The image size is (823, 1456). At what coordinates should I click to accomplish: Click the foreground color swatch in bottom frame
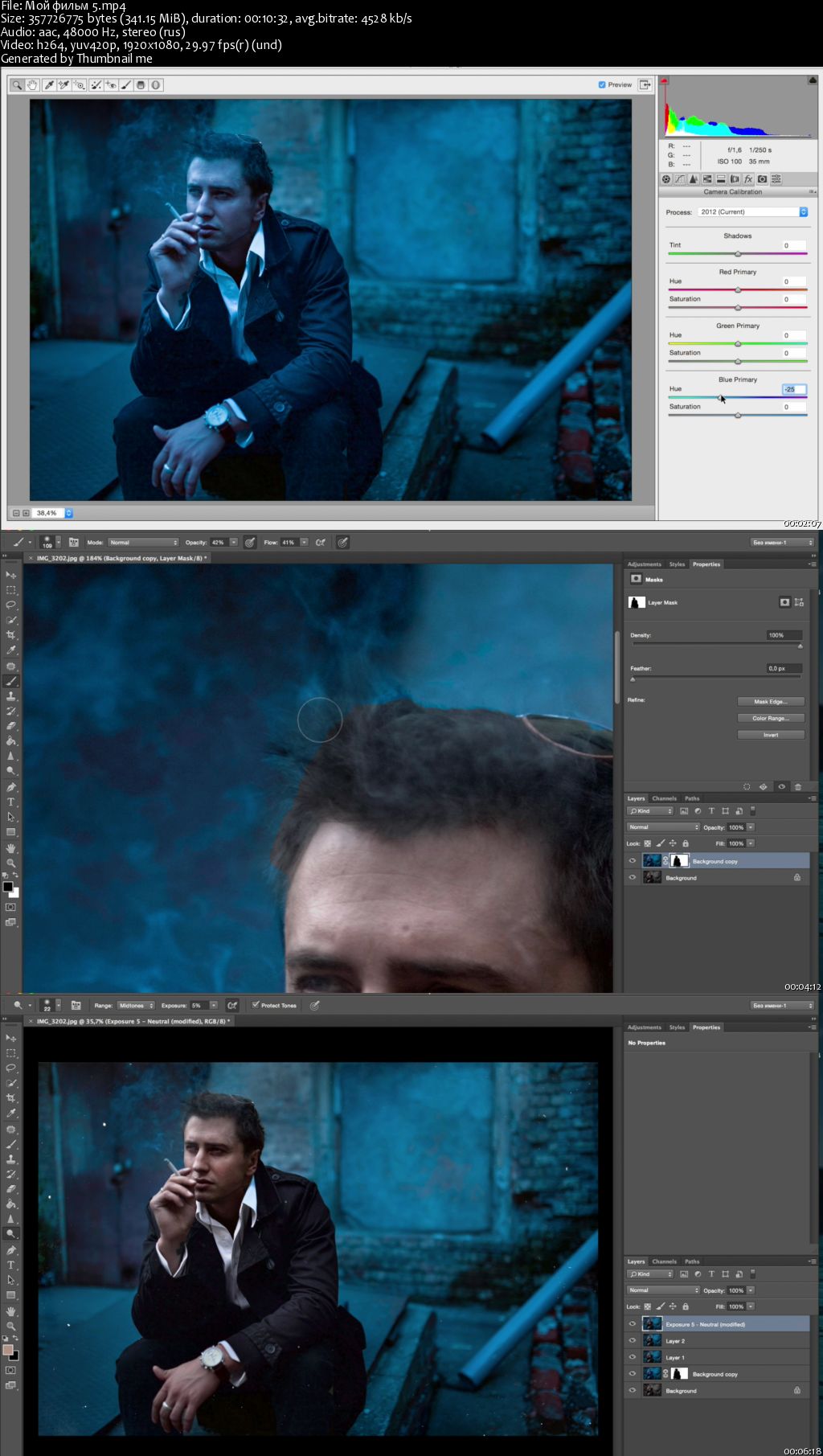click(7, 1350)
